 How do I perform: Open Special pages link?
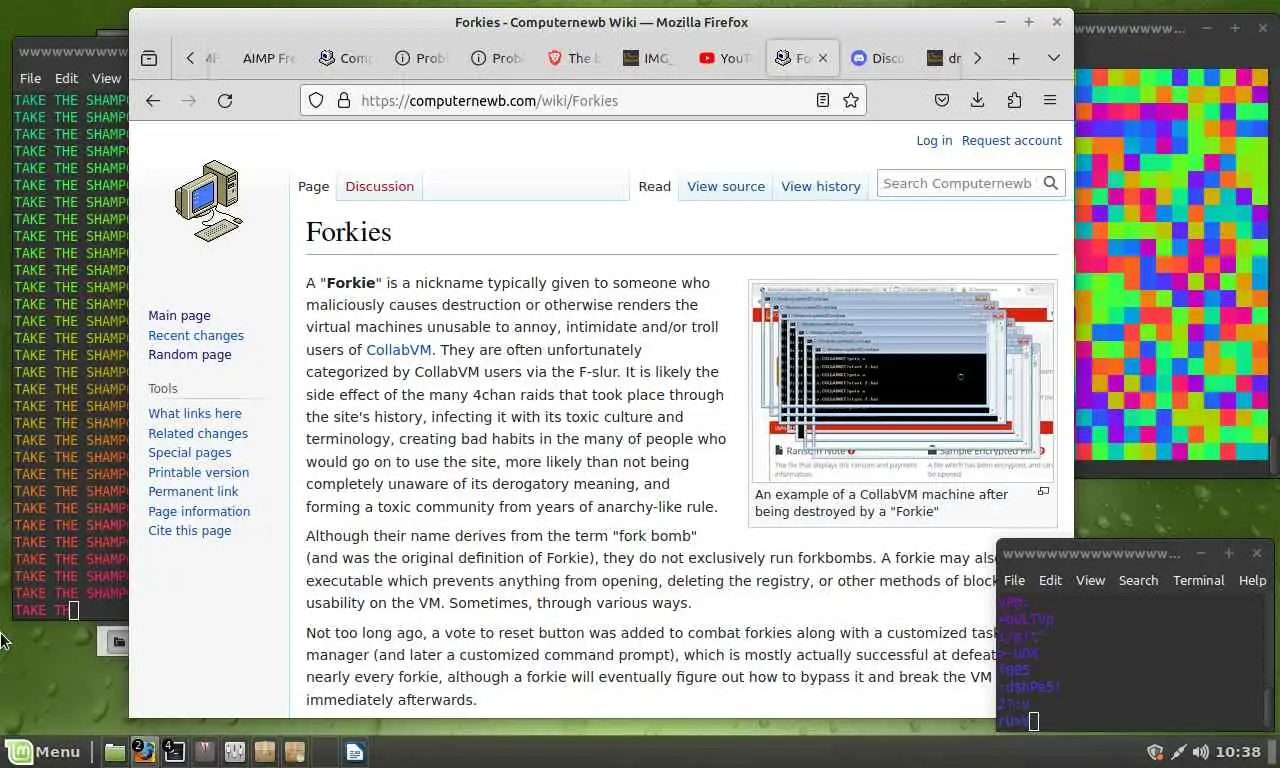(189, 452)
